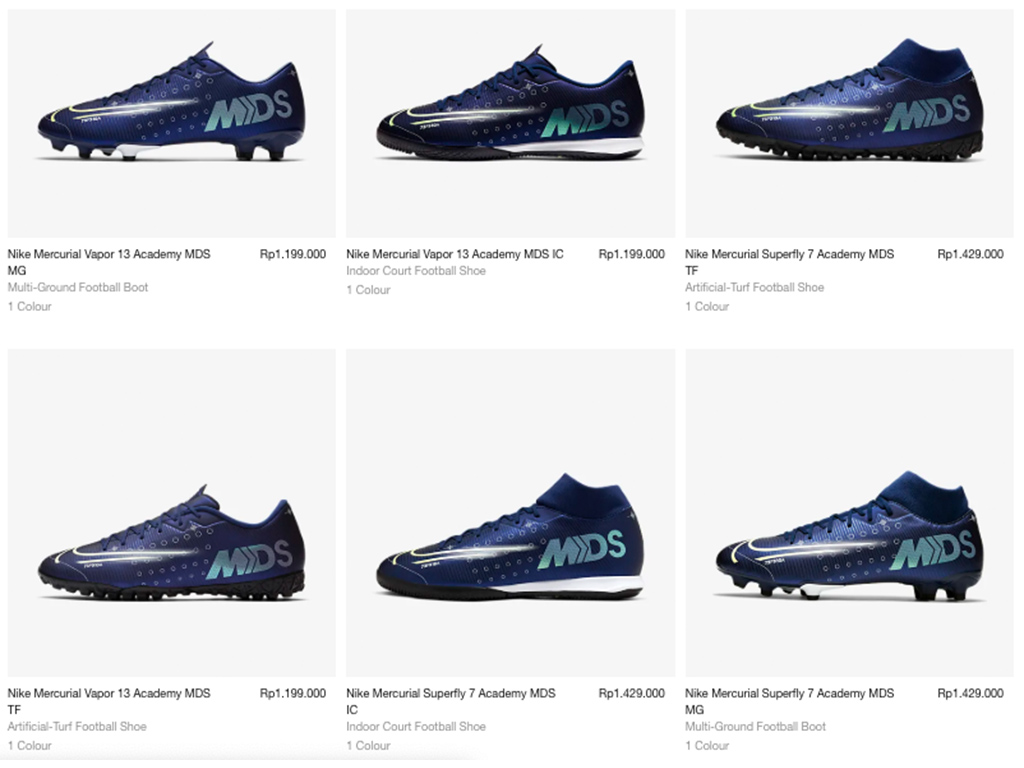Click Rp1.429.000 price of Superfly 7 MG

tap(970, 694)
